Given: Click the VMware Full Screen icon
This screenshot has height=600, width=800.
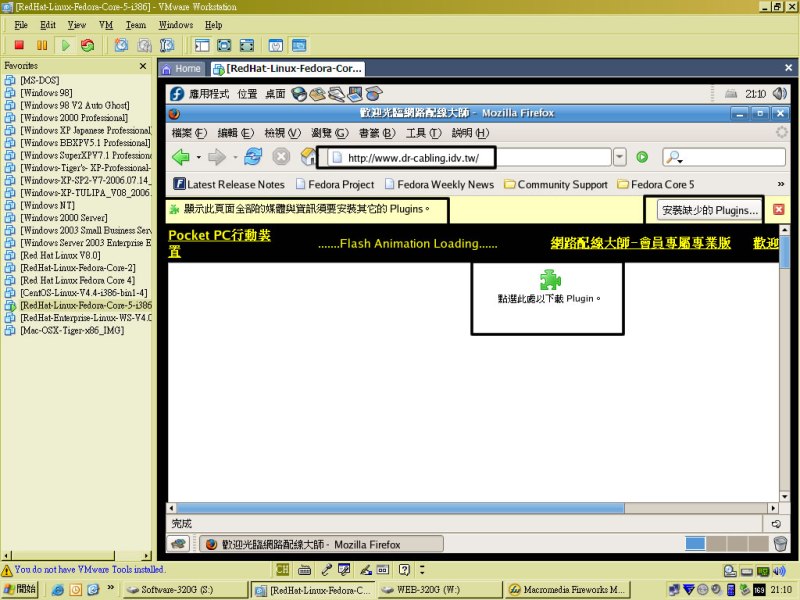Looking at the screenshot, I should coord(224,45).
